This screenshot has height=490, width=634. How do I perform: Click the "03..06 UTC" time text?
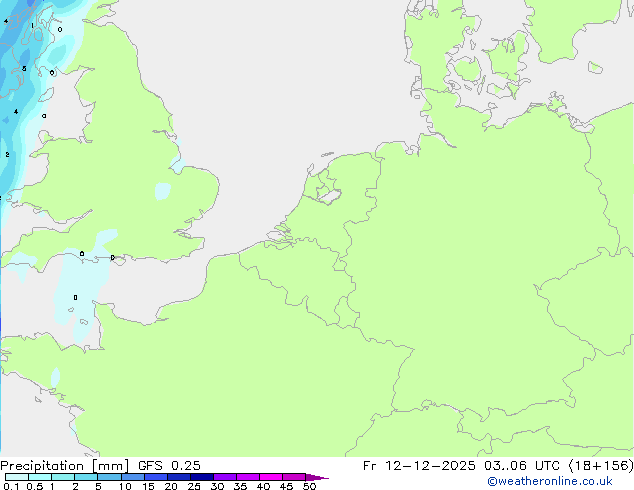[522, 466]
